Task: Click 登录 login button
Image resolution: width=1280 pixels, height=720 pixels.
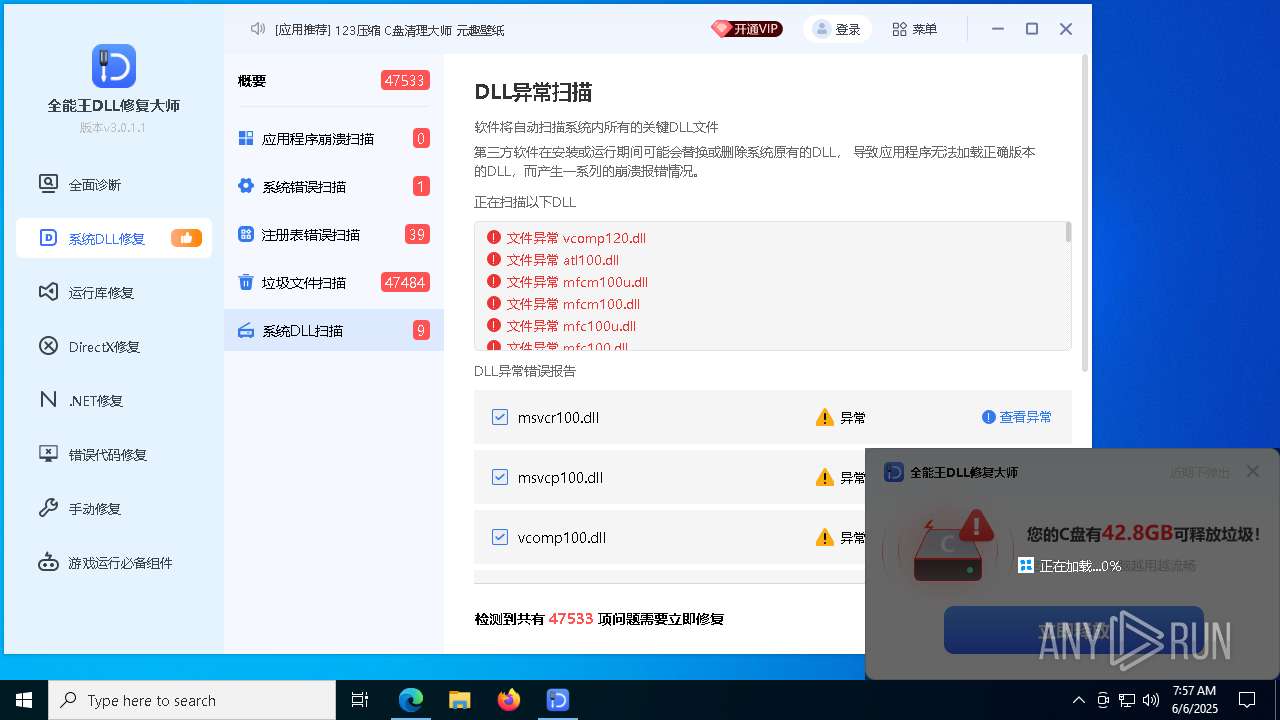Action: (838, 29)
